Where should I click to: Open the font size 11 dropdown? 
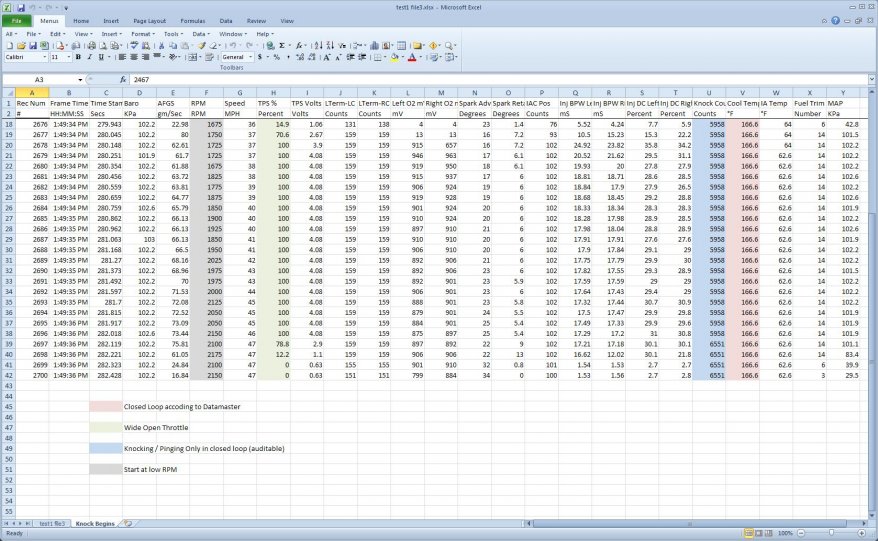click(69, 57)
